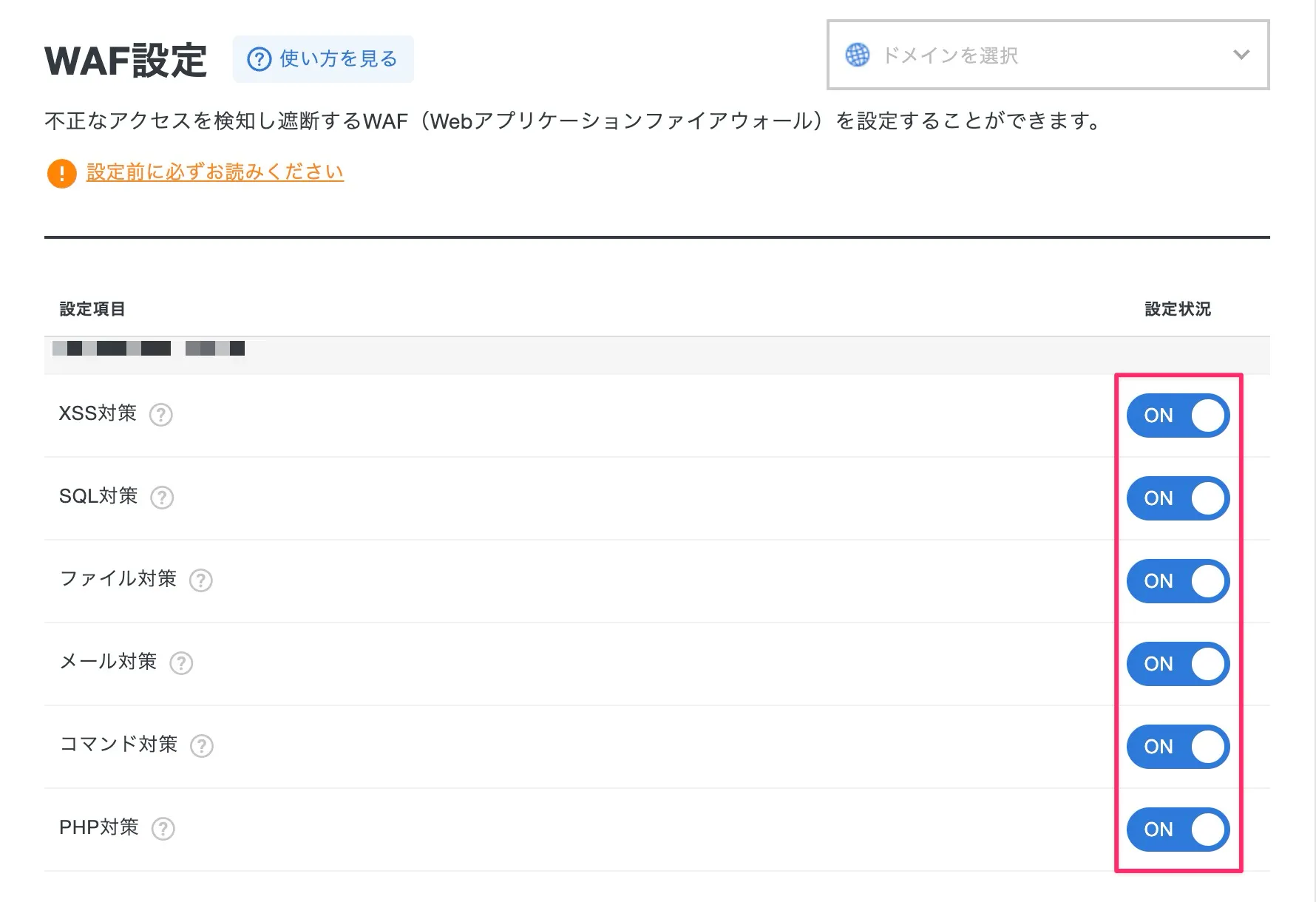Click the 使い方を見る button
Screen dimensions: 1316x902
pos(323,59)
